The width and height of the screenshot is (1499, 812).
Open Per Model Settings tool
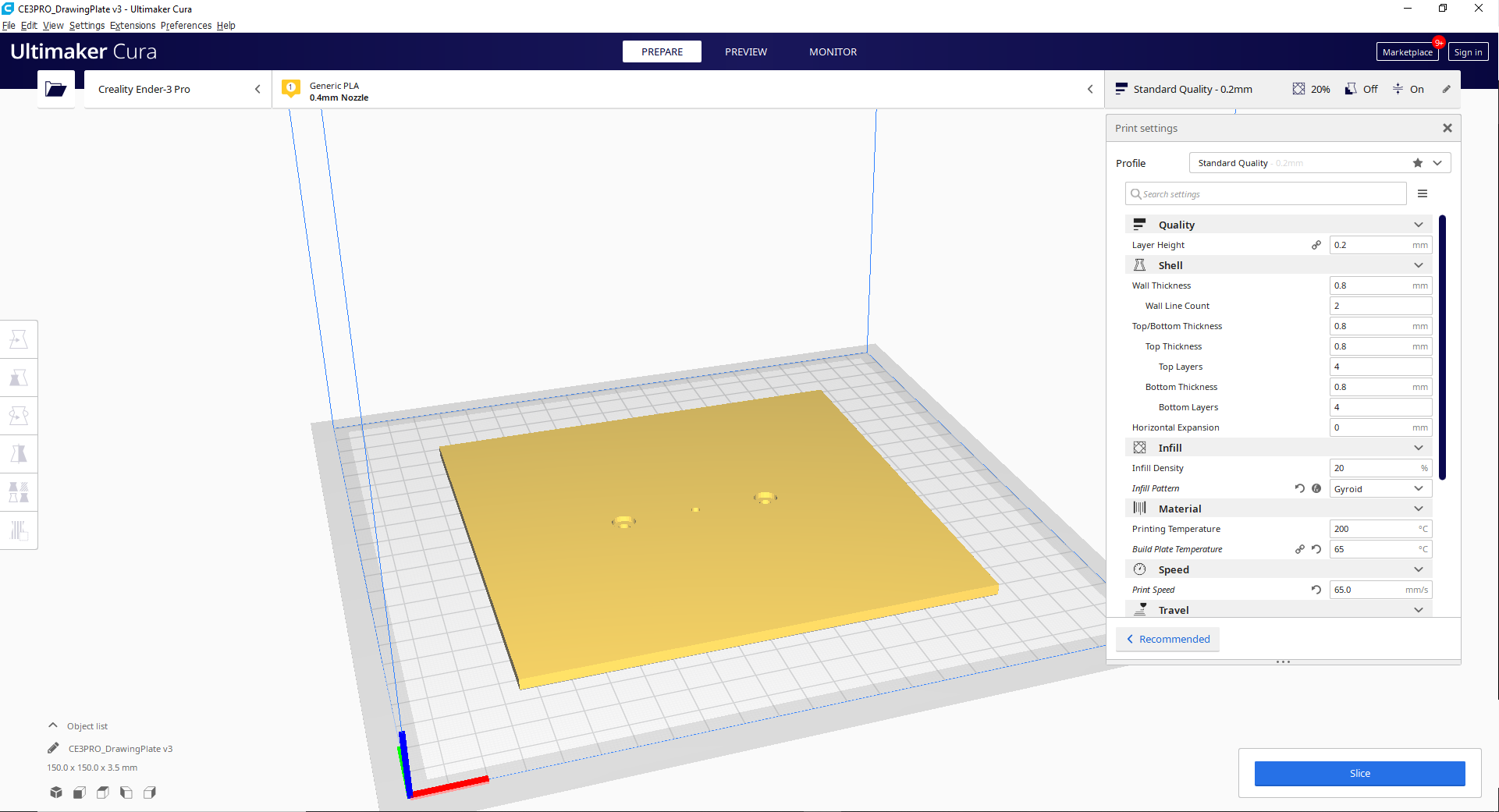[19, 492]
